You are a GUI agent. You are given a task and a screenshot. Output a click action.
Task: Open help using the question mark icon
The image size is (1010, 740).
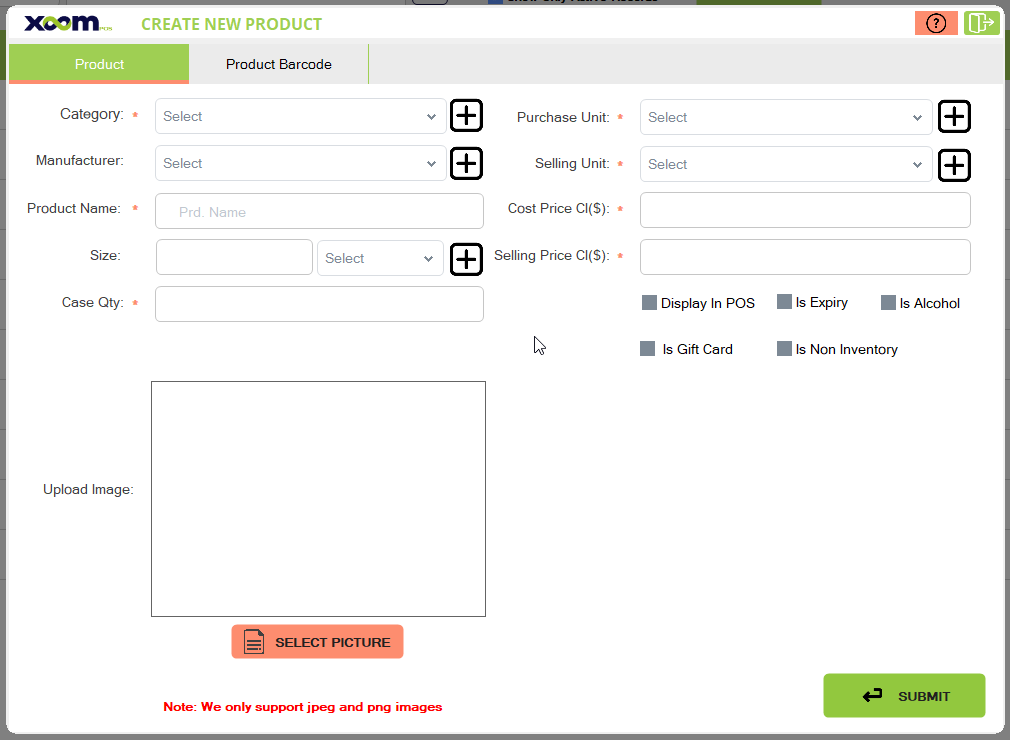[936, 24]
